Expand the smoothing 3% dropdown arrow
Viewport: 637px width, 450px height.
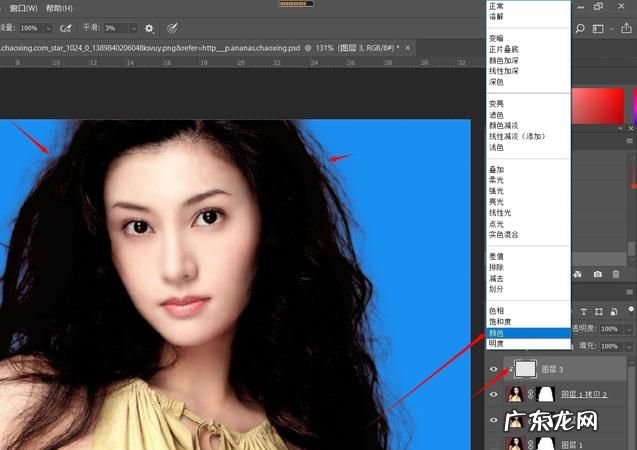(x=132, y=28)
